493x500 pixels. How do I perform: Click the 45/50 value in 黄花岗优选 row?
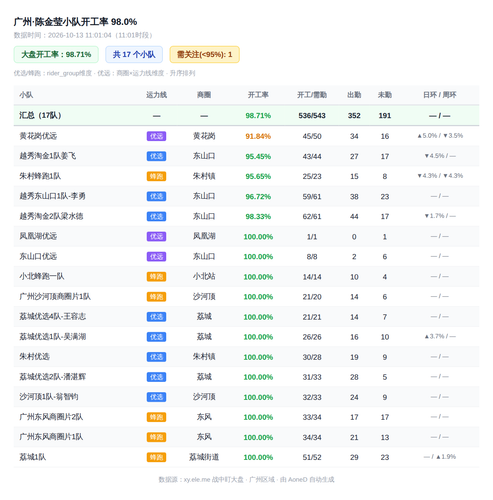pos(312,136)
